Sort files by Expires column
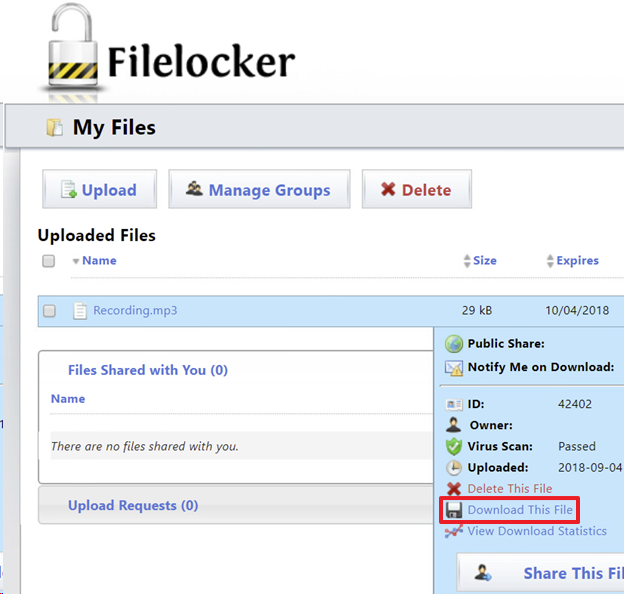 [576, 261]
